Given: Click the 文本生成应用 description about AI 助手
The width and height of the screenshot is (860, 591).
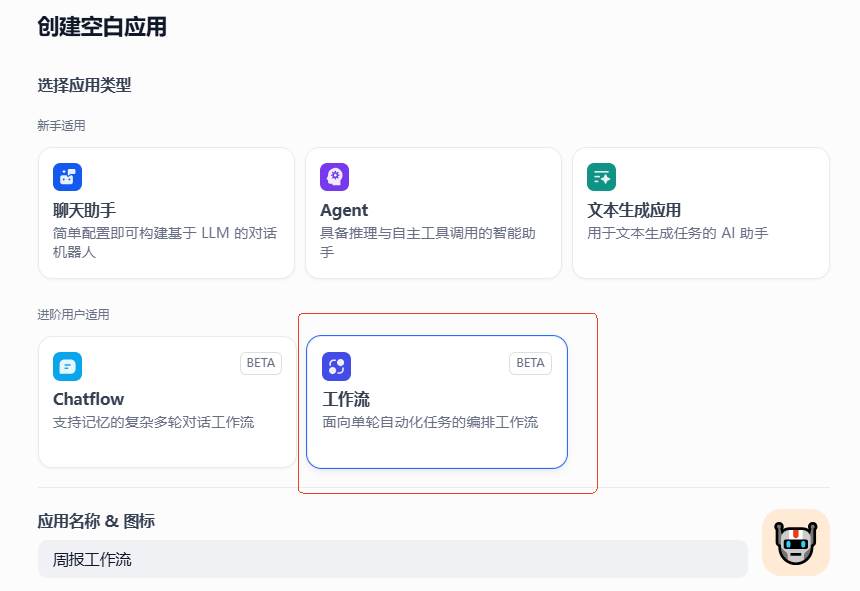Looking at the screenshot, I should tap(677, 234).
